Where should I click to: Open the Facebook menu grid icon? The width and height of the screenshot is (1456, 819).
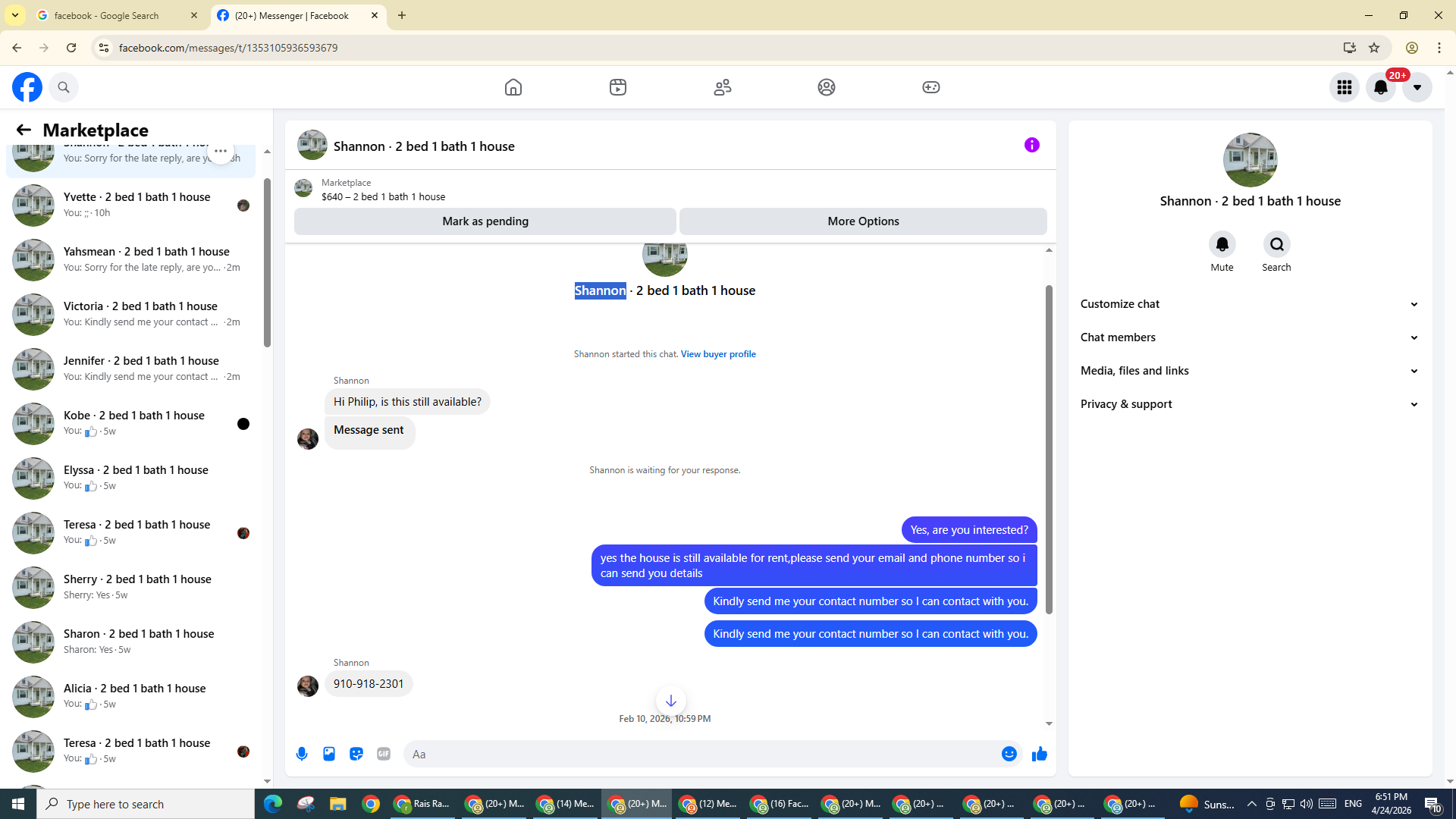click(x=1345, y=87)
